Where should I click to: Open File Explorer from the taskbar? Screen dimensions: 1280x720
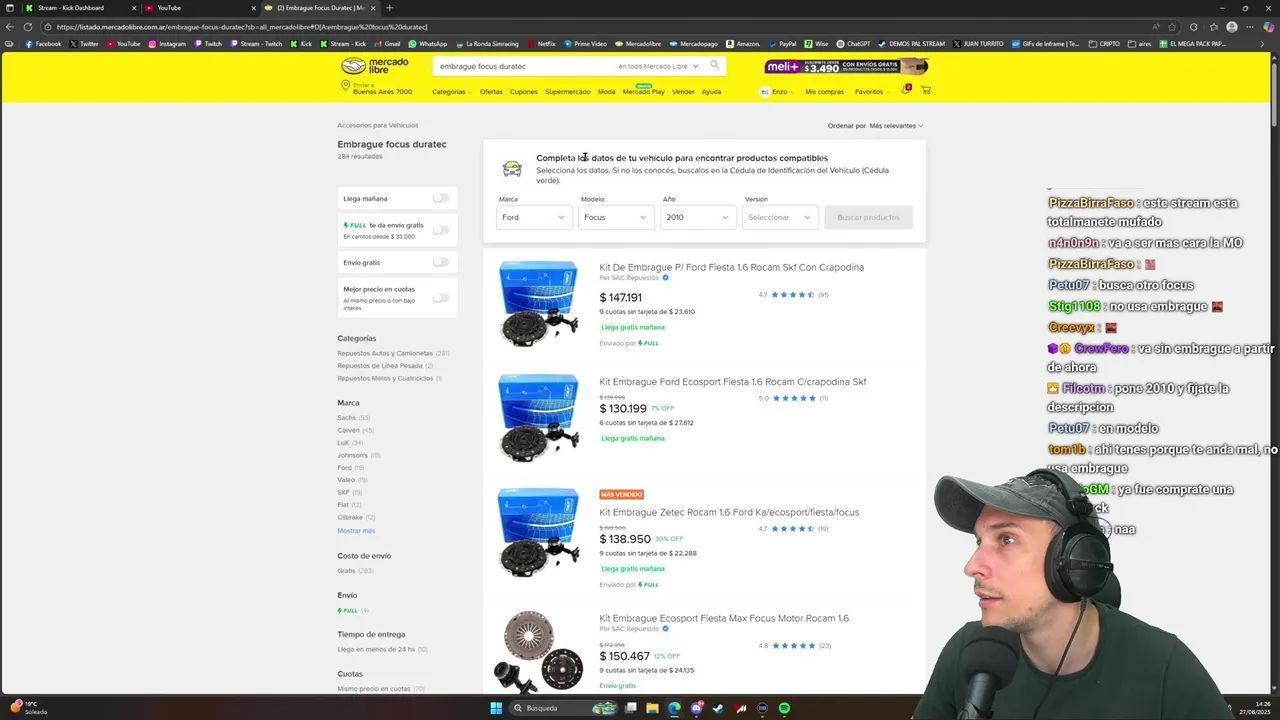652,708
